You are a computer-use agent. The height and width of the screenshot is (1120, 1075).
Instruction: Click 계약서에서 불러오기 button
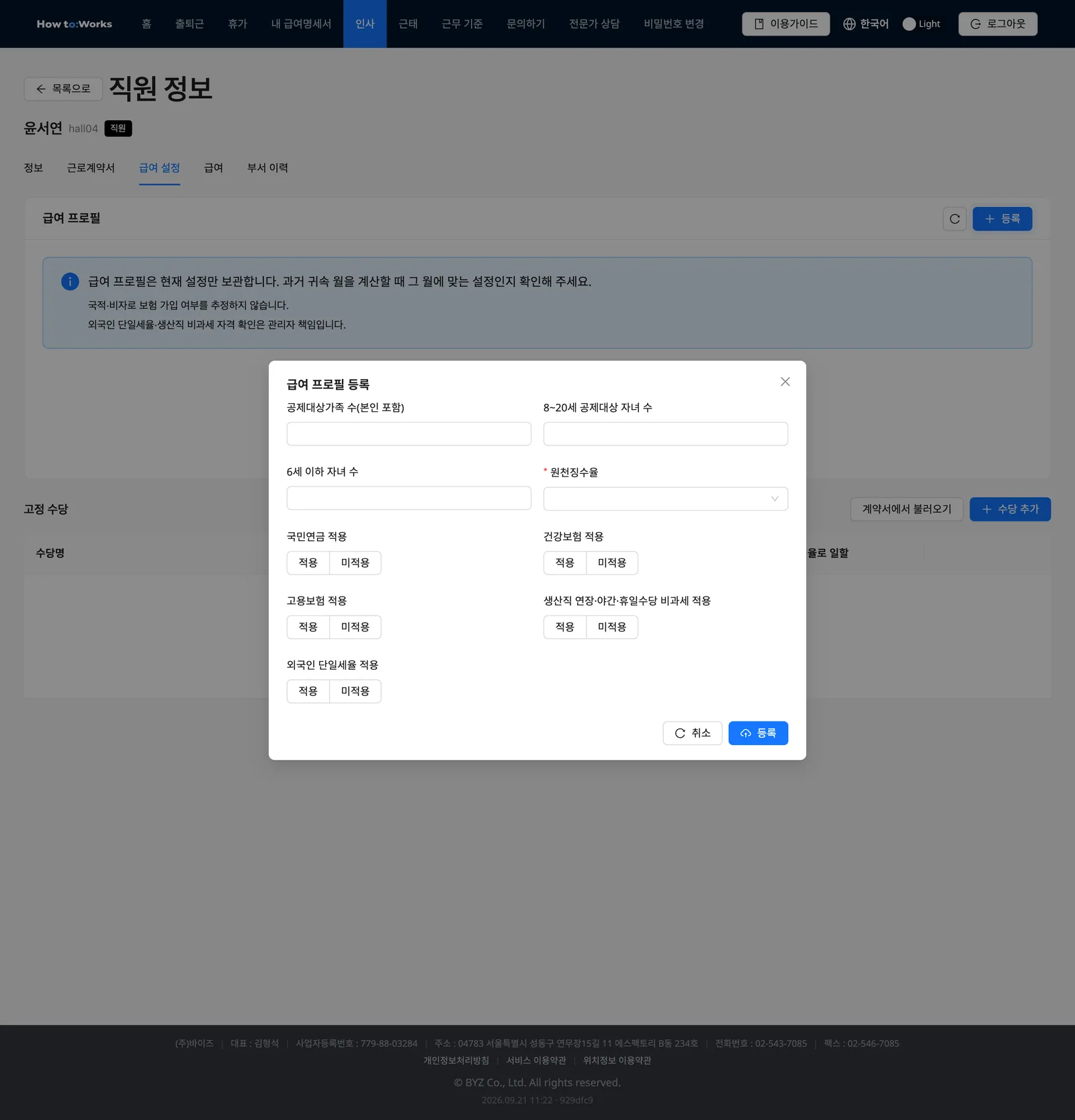906,509
